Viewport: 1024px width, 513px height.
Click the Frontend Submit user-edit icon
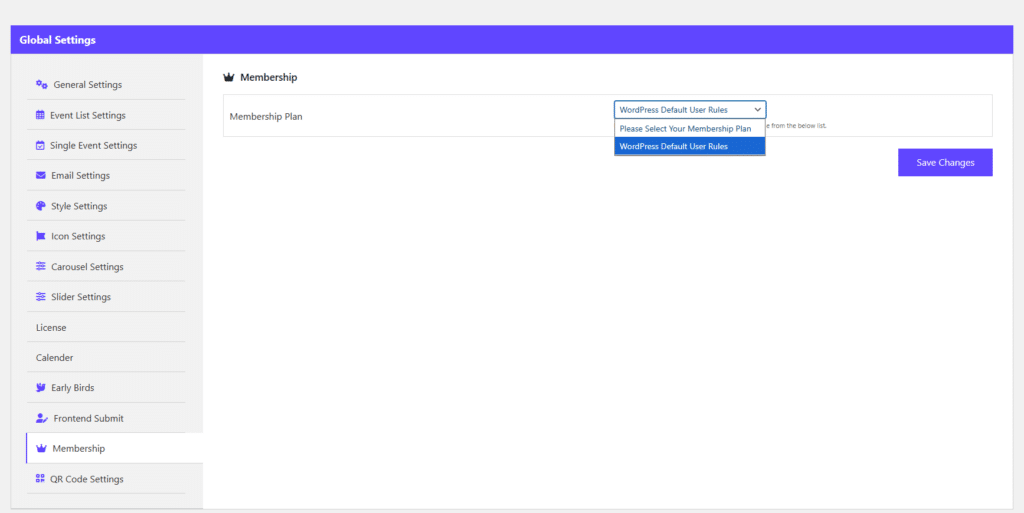click(x=42, y=418)
